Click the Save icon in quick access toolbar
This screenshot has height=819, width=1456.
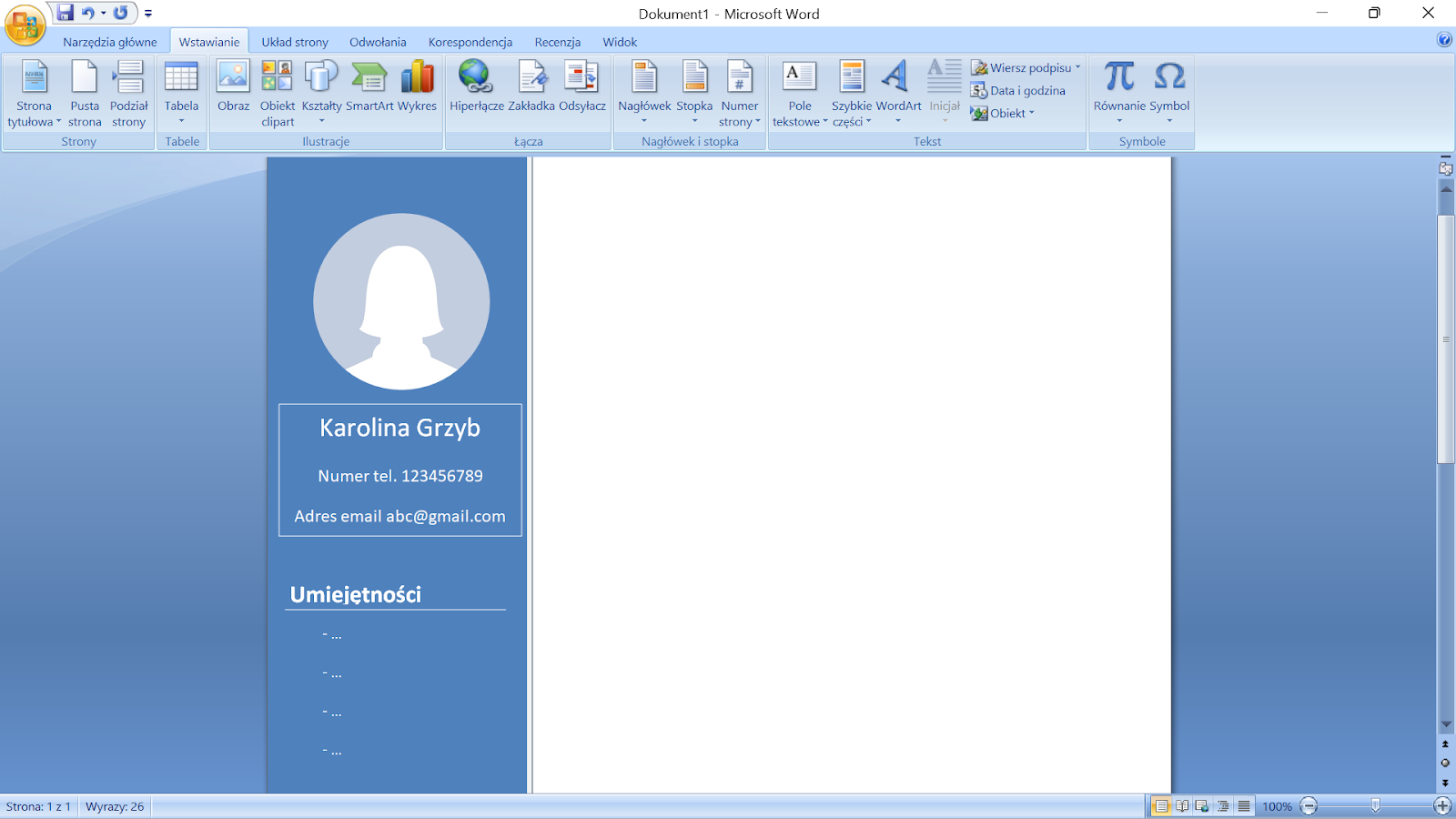click(x=66, y=13)
